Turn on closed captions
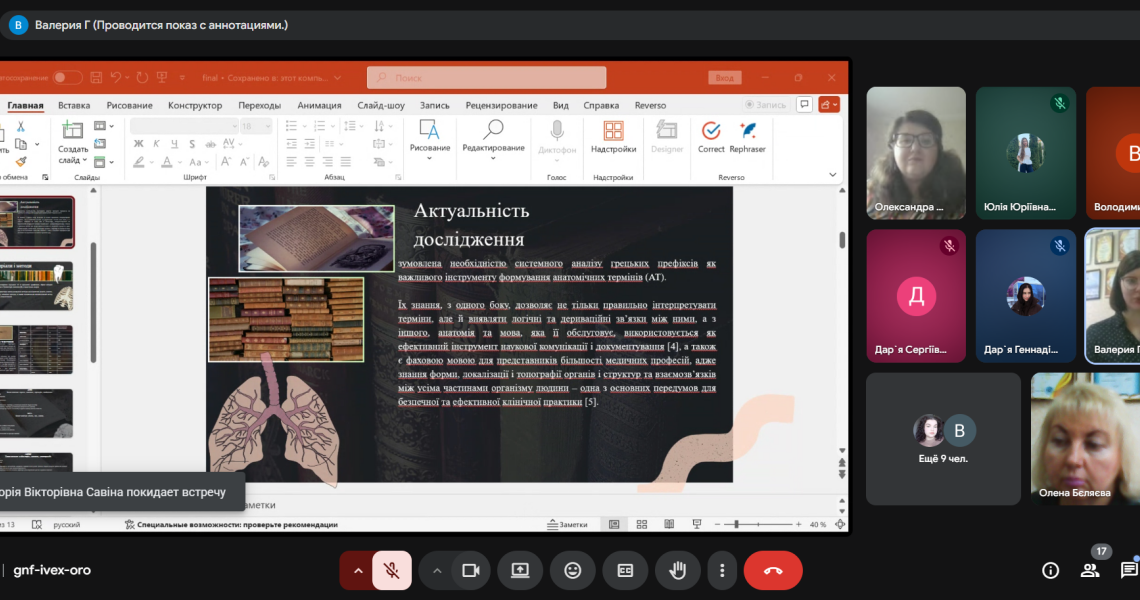The image size is (1140, 600). coord(625,570)
